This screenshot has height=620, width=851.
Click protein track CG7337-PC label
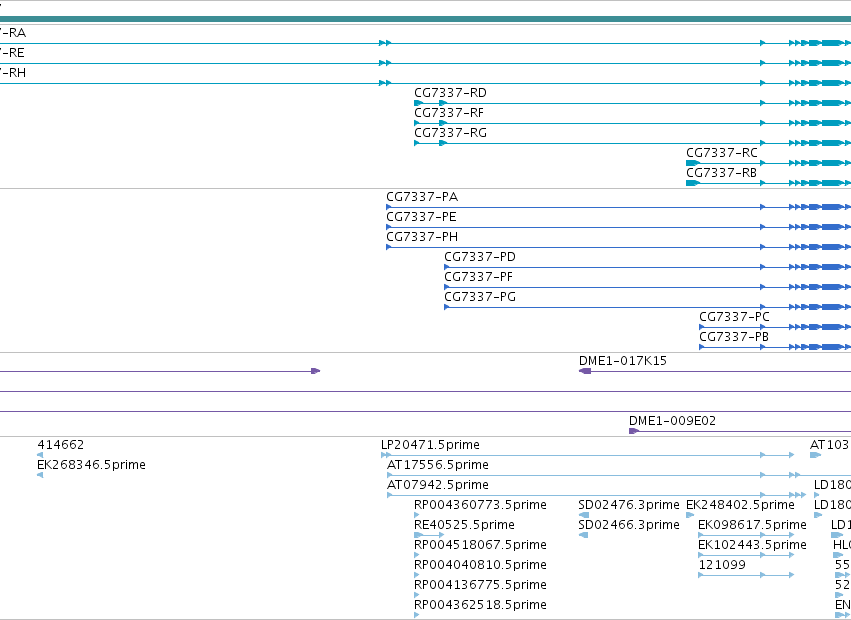point(734,317)
